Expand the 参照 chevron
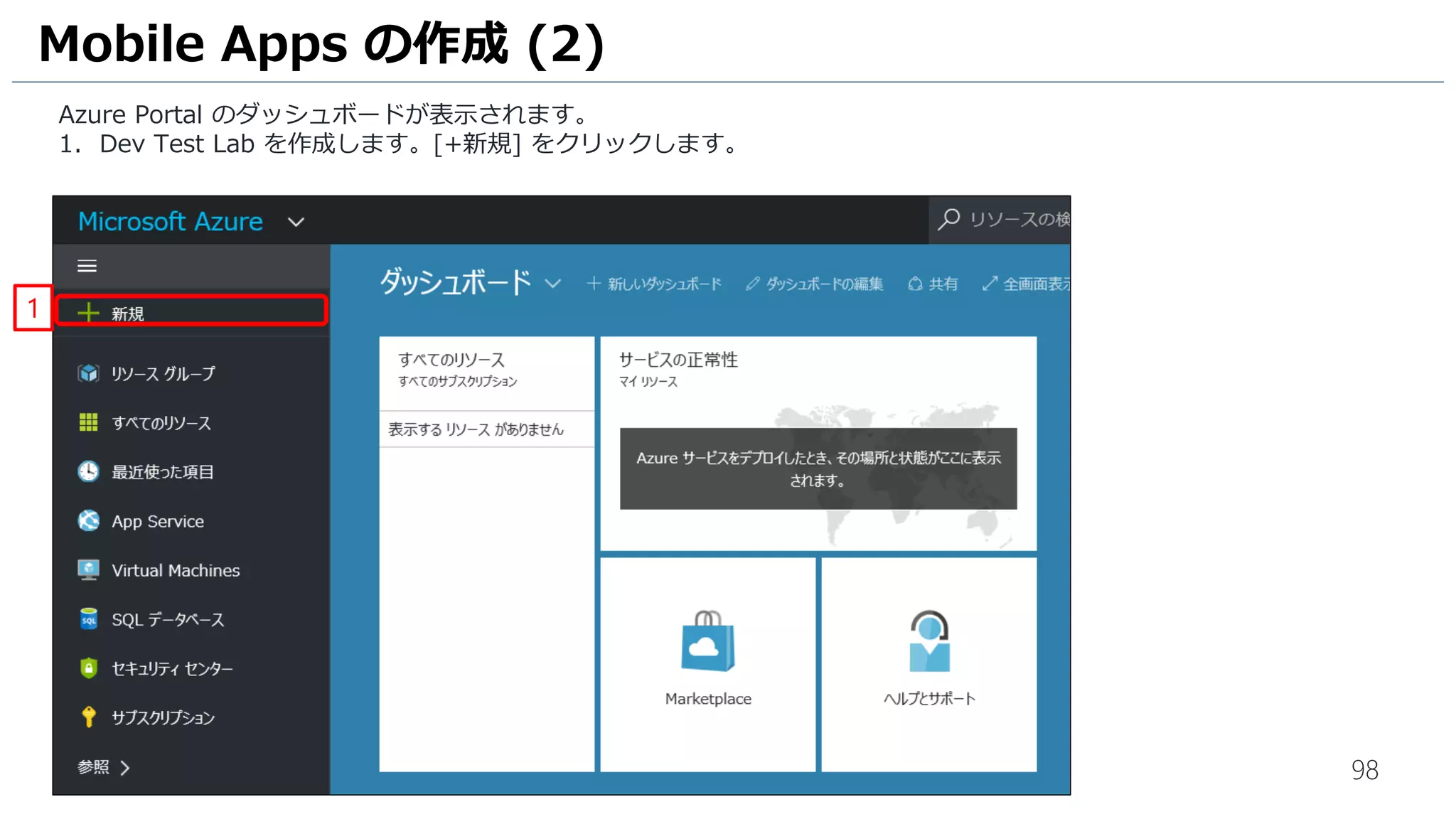 click(x=125, y=768)
